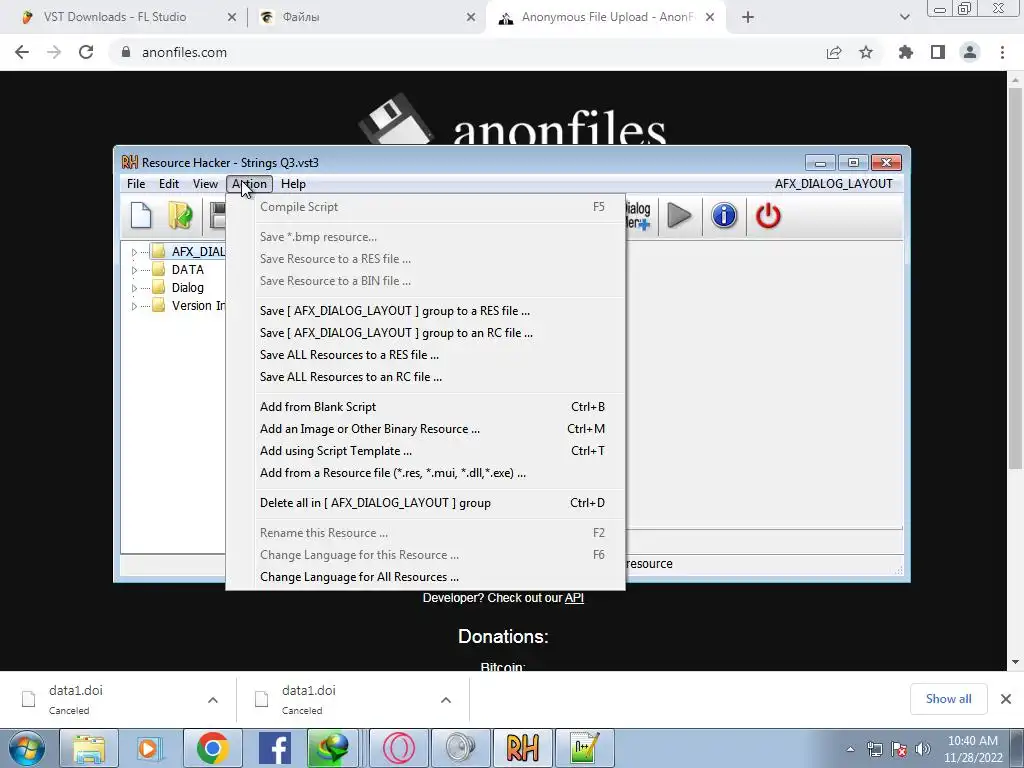Click the Compile/Run green play toolbar icon

(x=679, y=216)
